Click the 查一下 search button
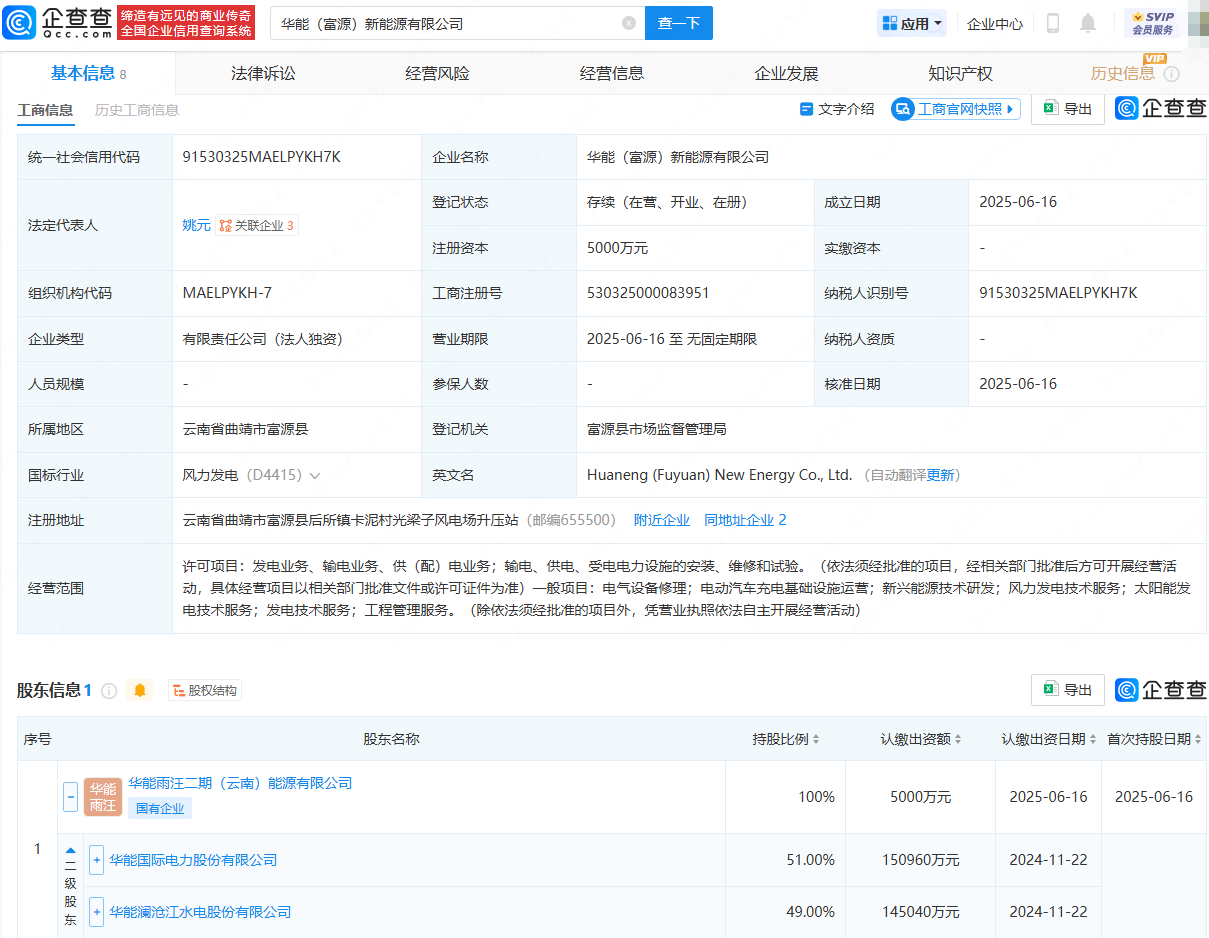Image resolution: width=1209 pixels, height=938 pixels. pyautogui.click(x=678, y=23)
